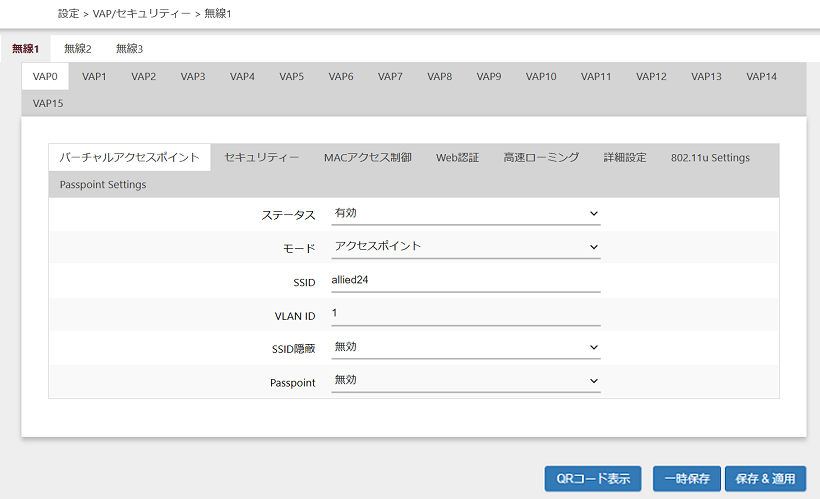
Task: Click the VLAN ID input field
Action: 465,314
